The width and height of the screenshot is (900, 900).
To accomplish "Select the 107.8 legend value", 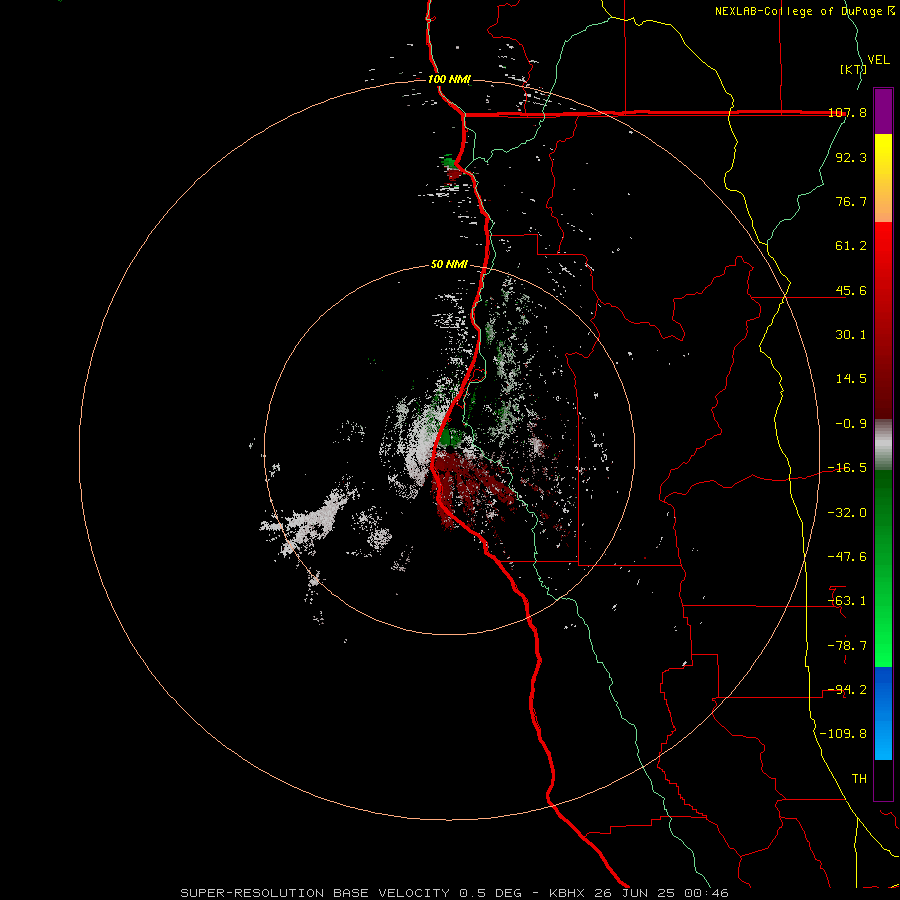I will 847,112.
